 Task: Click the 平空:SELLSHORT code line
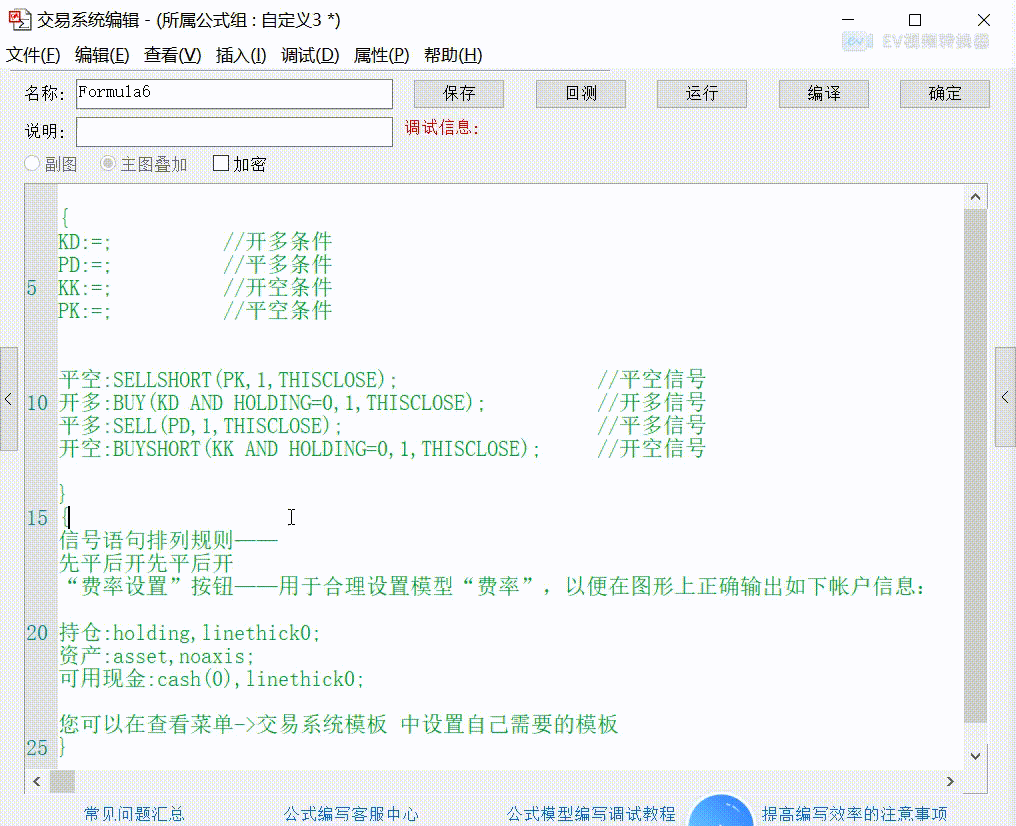[x=382, y=380]
